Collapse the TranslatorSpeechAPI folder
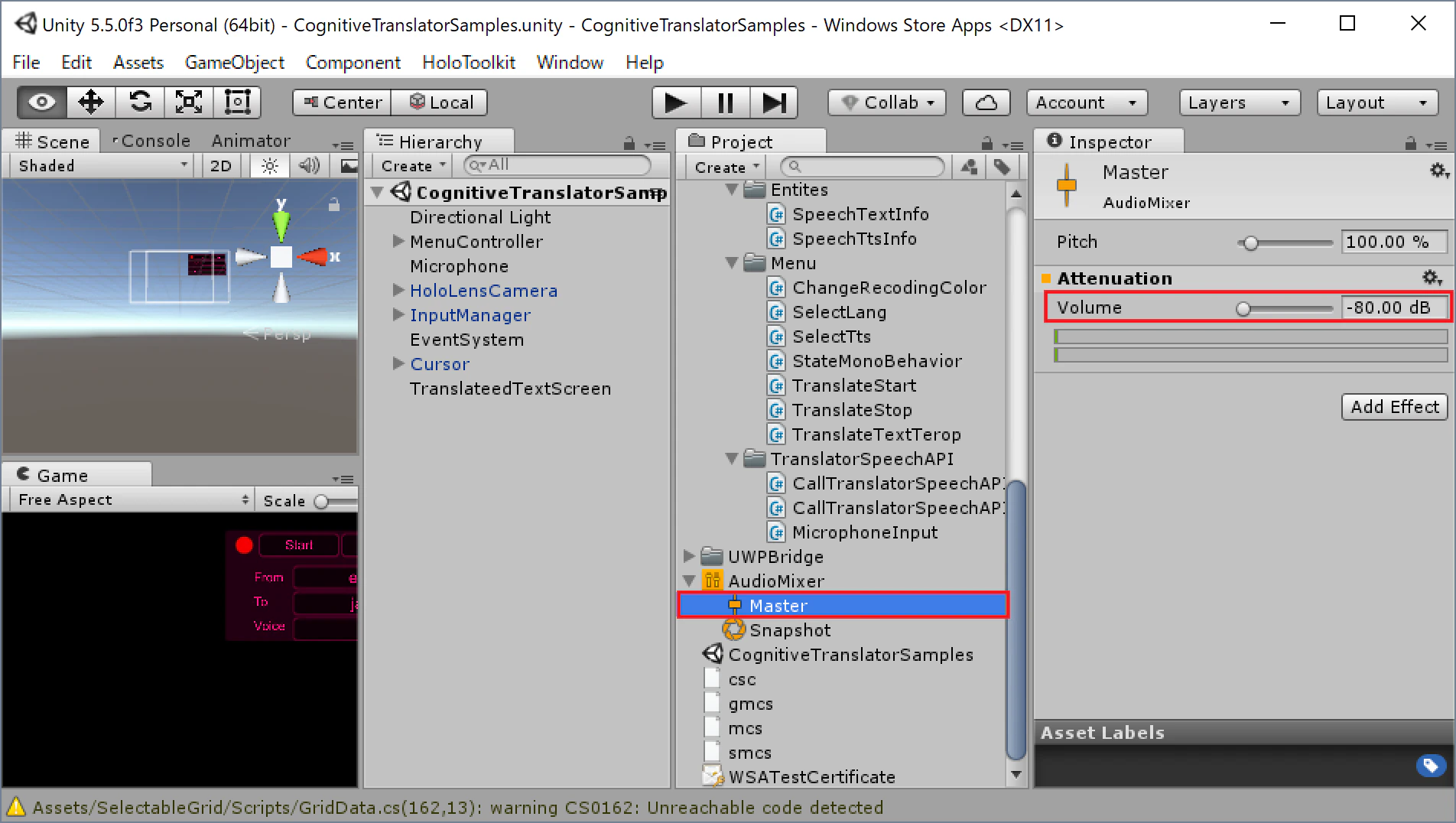The height and width of the screenshot is (823, 1456). tap(731, 458)
